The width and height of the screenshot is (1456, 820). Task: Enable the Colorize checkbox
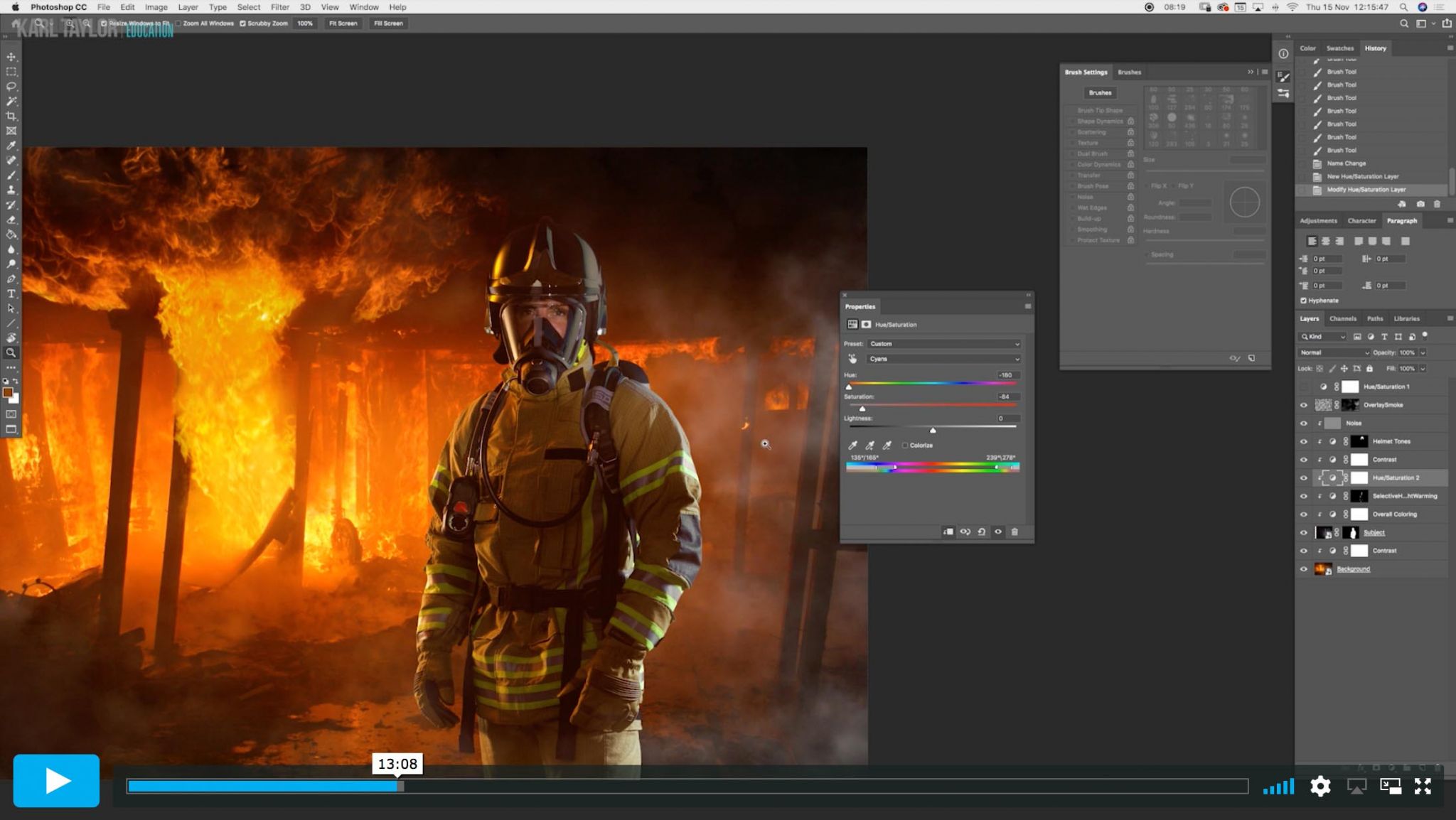click(x=906, y=445)
